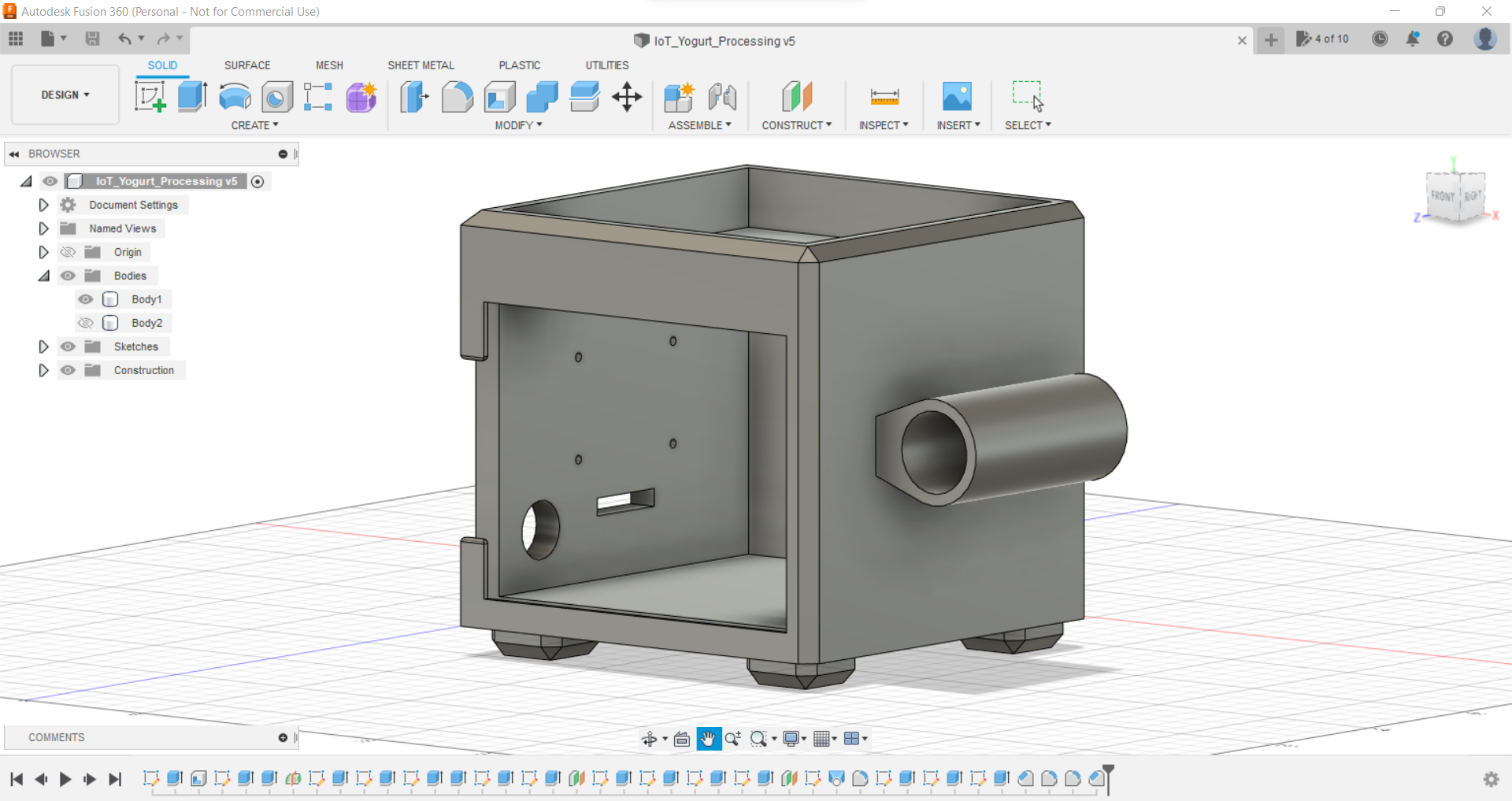Image resolution: width=1512 pixels, height=801 pixels.
Task: Click the Save button
Action: pyautogui.click(x=93, y=39)
